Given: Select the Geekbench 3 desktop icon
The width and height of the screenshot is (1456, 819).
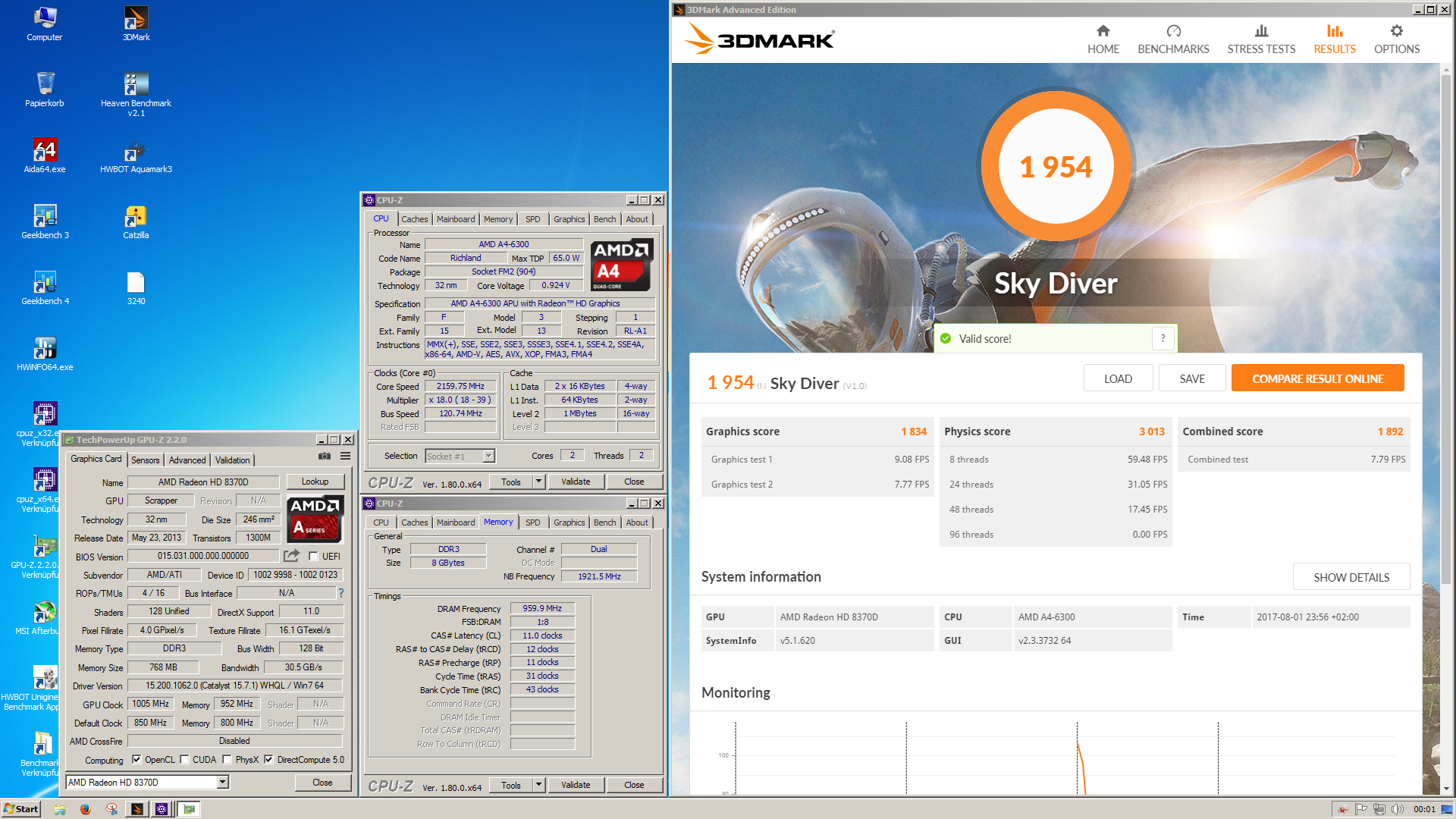Looking at the screenshot, I should [45, 221].
